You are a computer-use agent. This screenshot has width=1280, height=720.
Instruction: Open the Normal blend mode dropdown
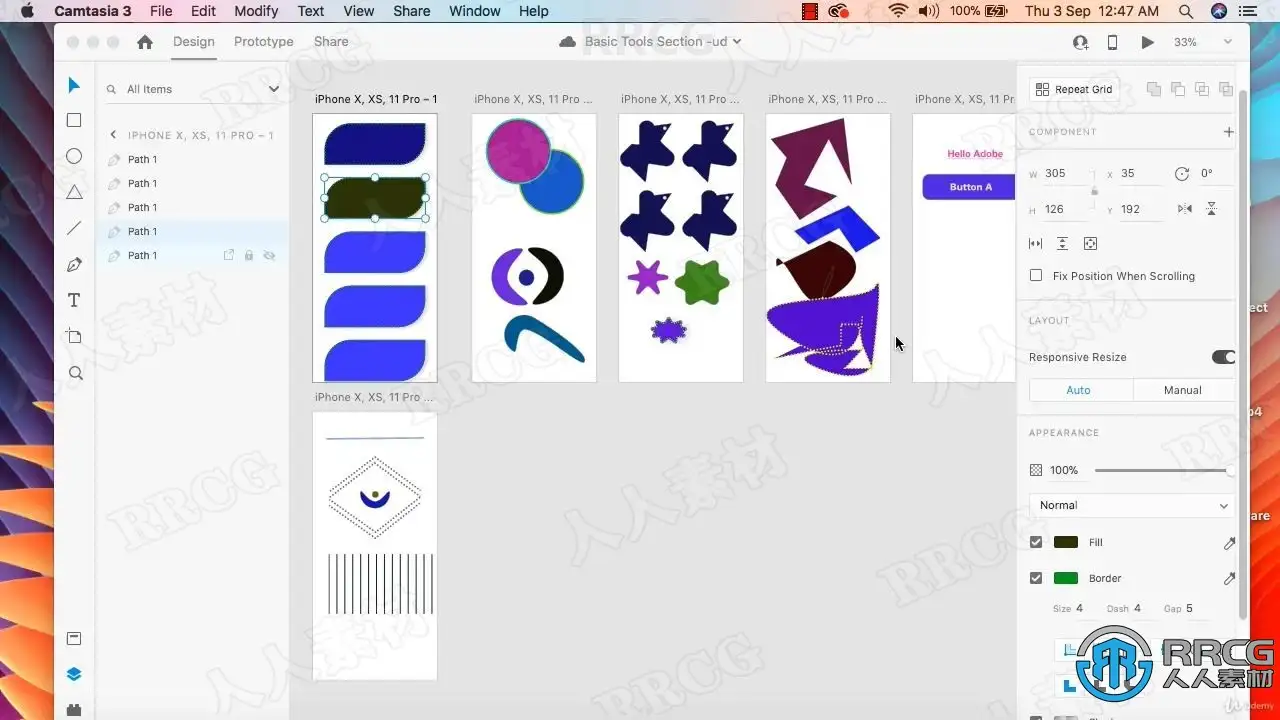pos(1132,505)
